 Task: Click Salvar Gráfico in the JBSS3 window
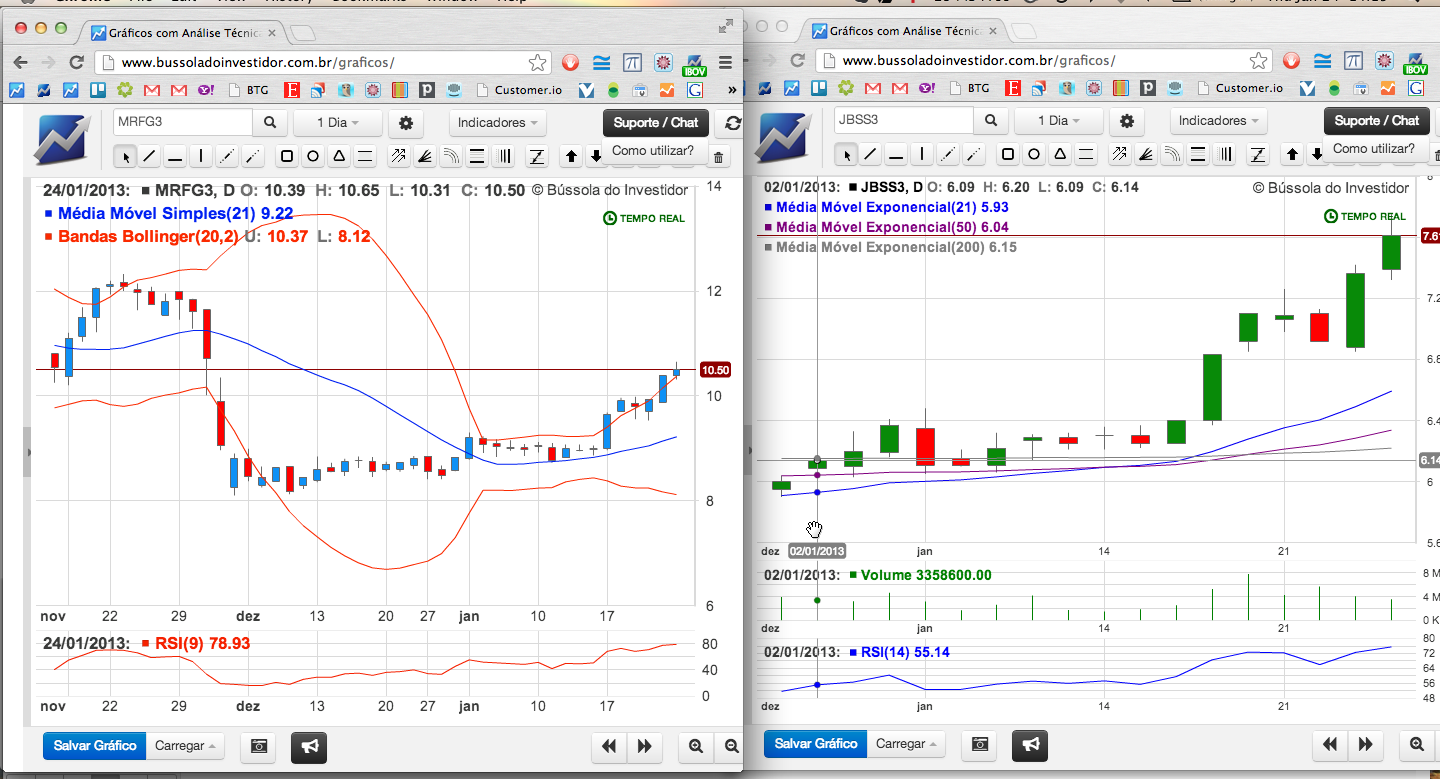point(816,744)
